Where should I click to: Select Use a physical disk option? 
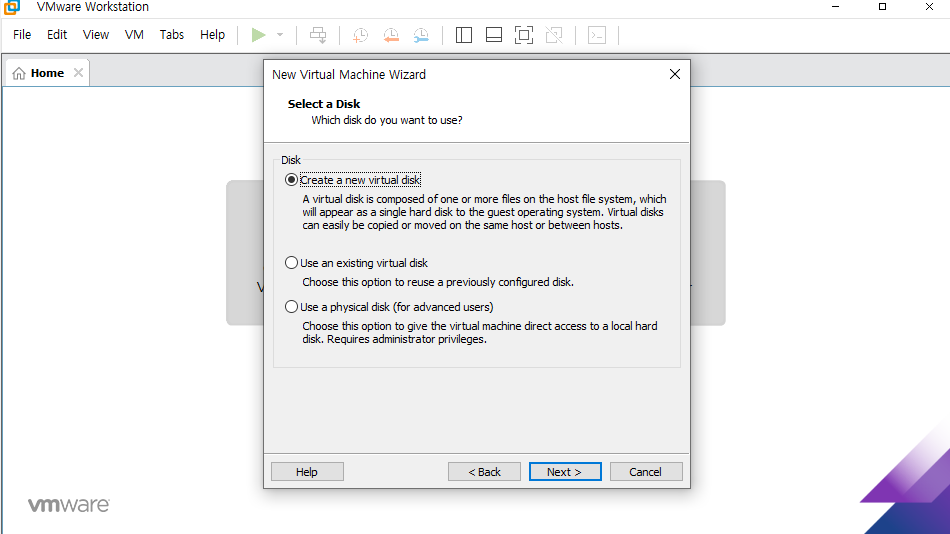tap(389, 307)
